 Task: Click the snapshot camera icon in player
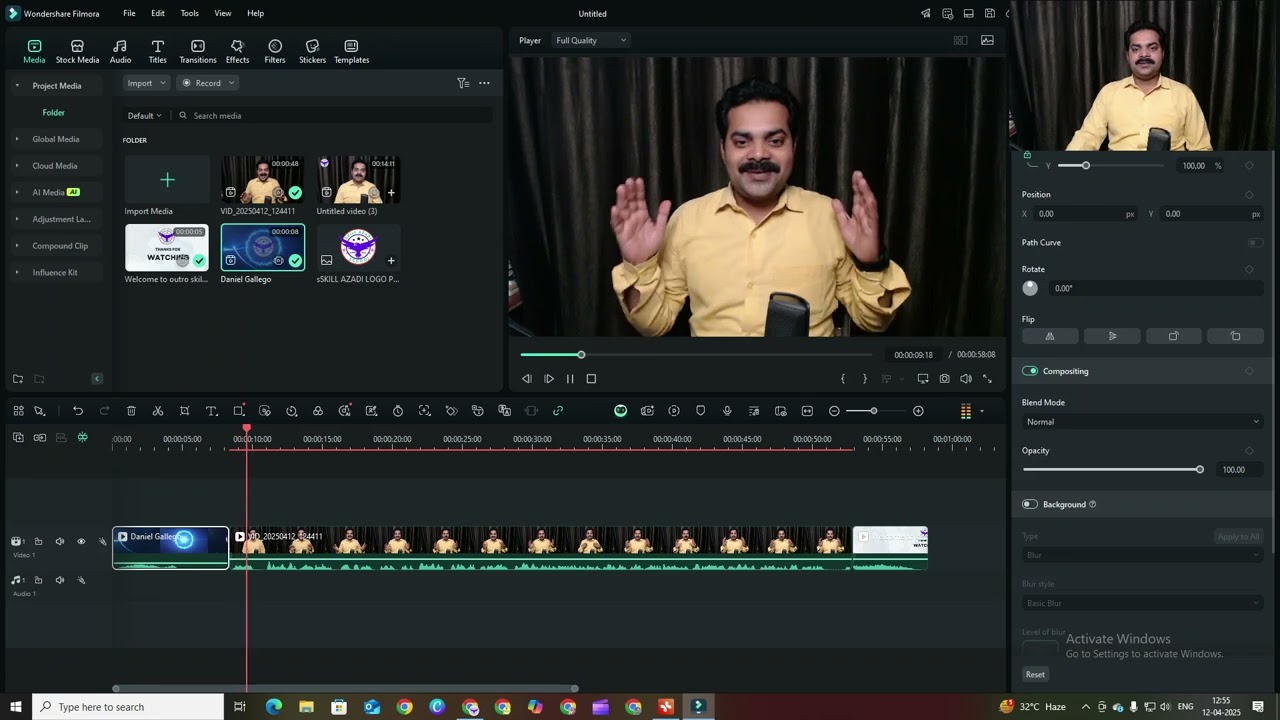(944, 379)
